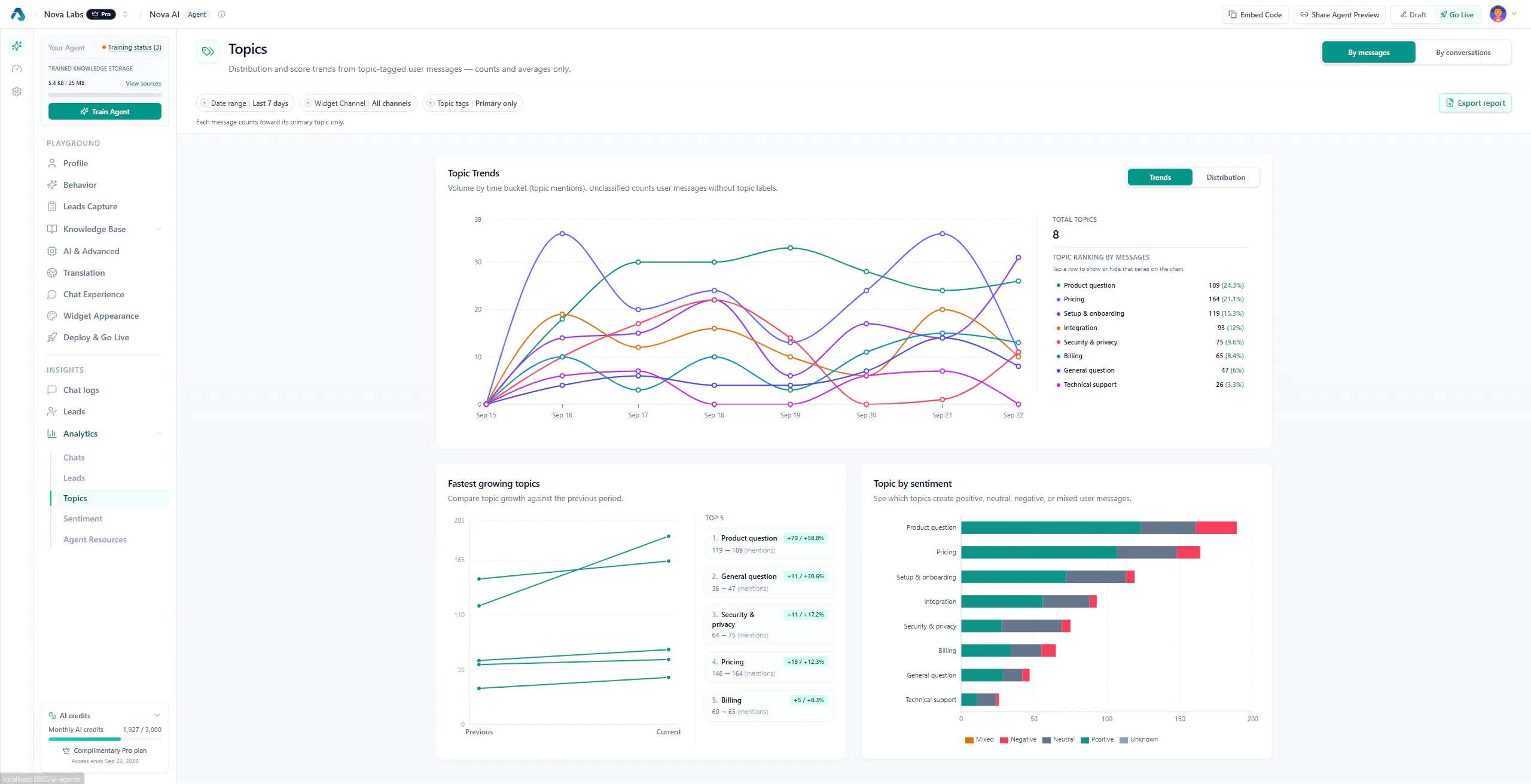Screen dimensions: 1531x784
Task: Click the Leads people icon under Insights
Action: point(52,411)
